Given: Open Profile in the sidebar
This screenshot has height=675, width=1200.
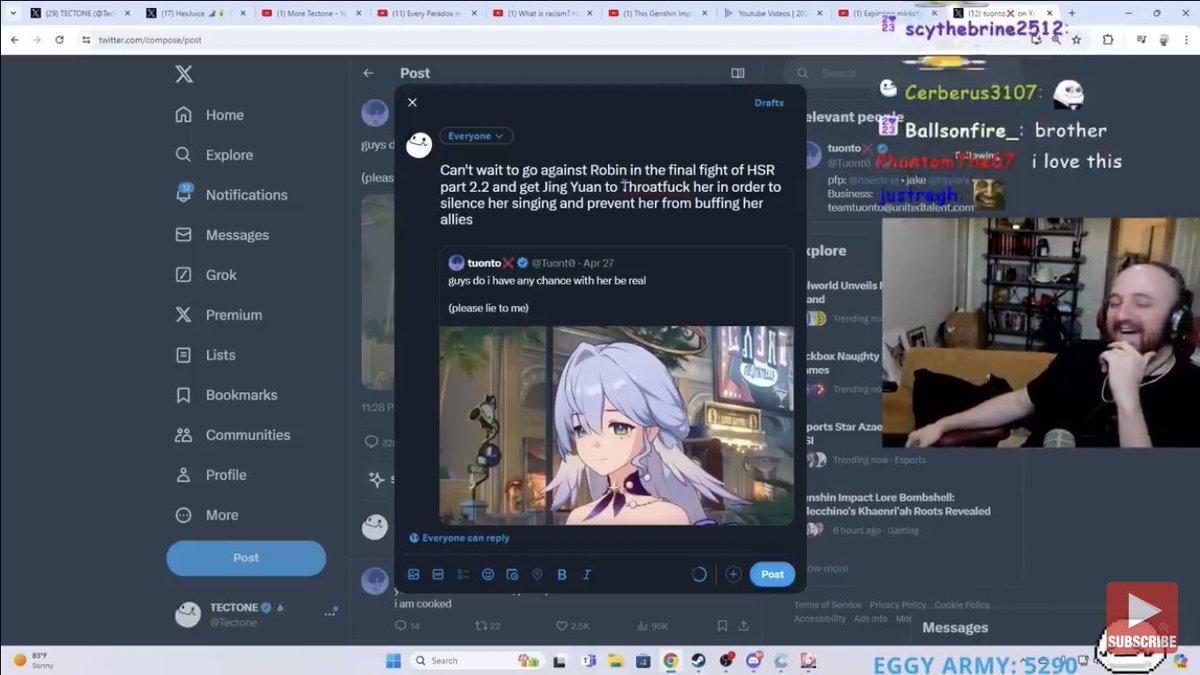Looking at the screenshot, I should tap(210, 475).
